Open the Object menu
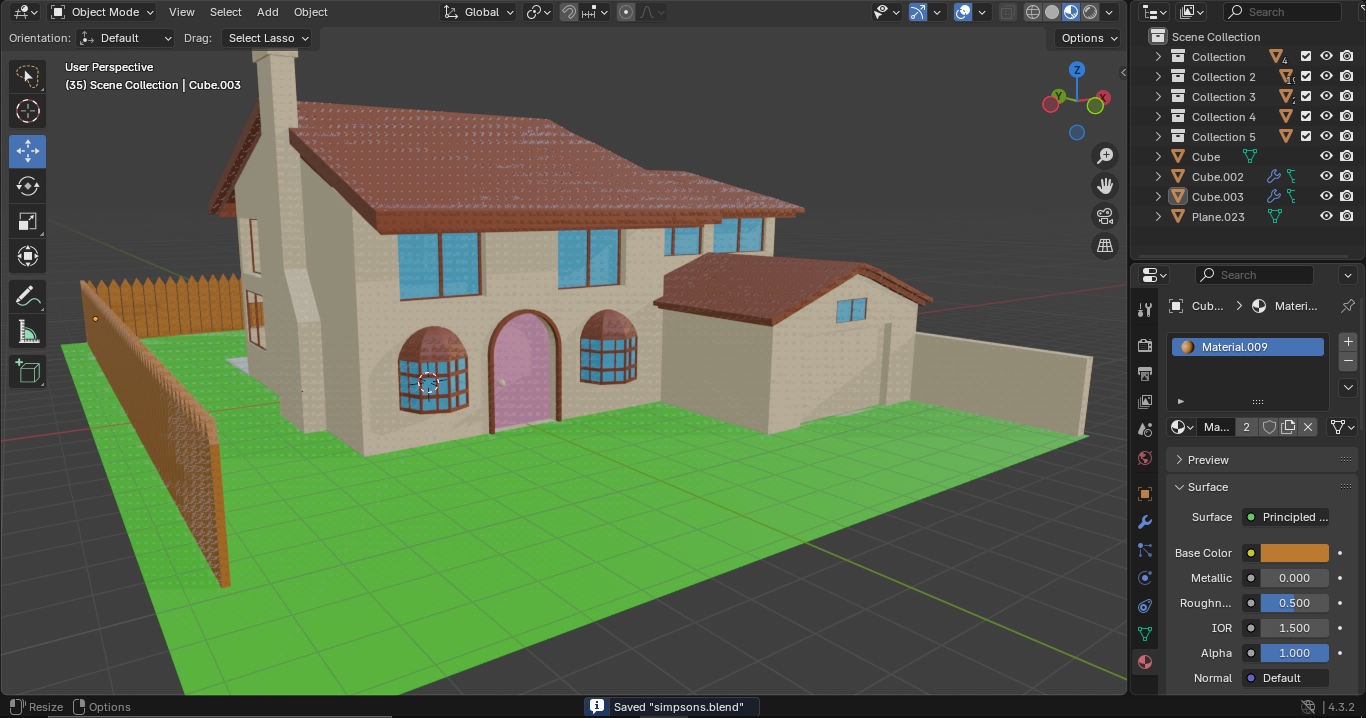This screenshot has height=718, width=1366. 311,12
